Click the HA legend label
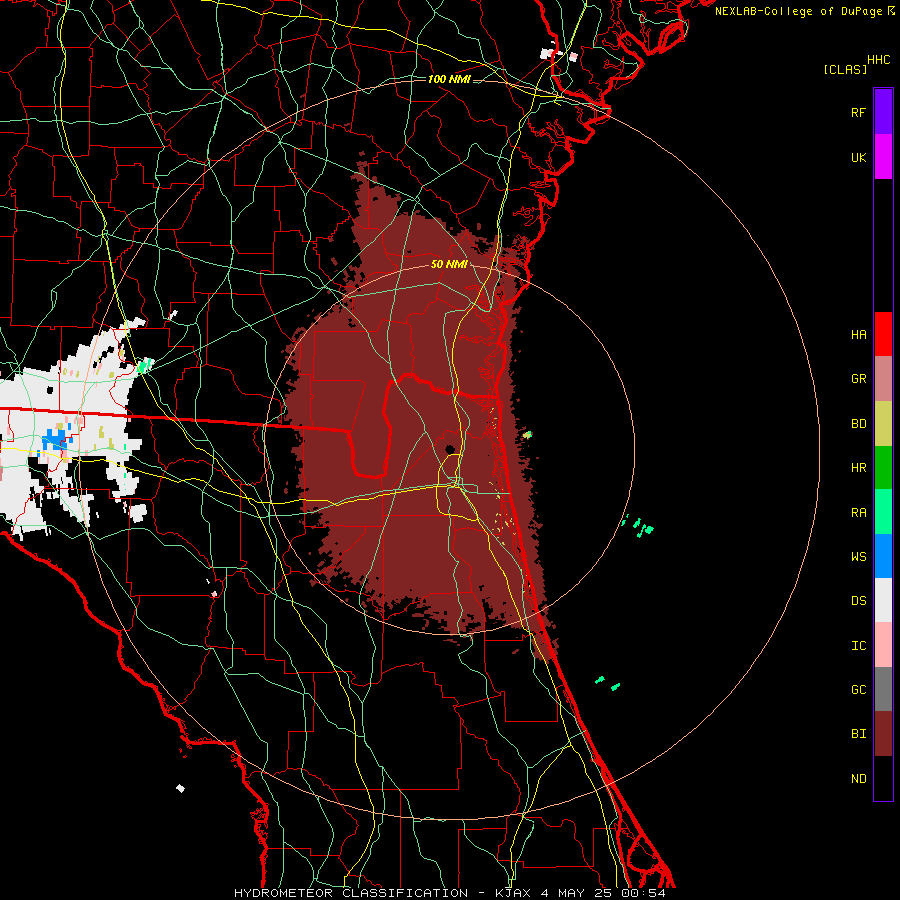900x900 pixels. click(858, 334)
